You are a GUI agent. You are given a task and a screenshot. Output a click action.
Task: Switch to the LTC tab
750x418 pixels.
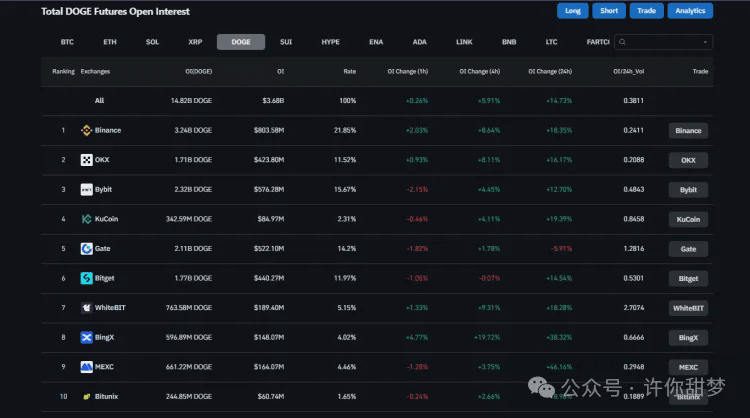click(x=551, y=42)
